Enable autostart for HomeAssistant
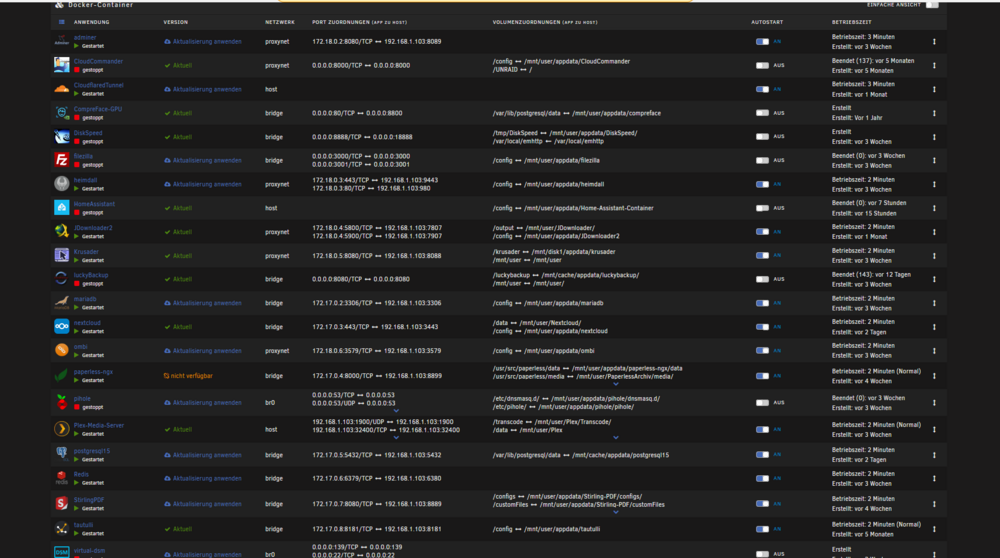1000x558 pixels. [x=762, y=208]
